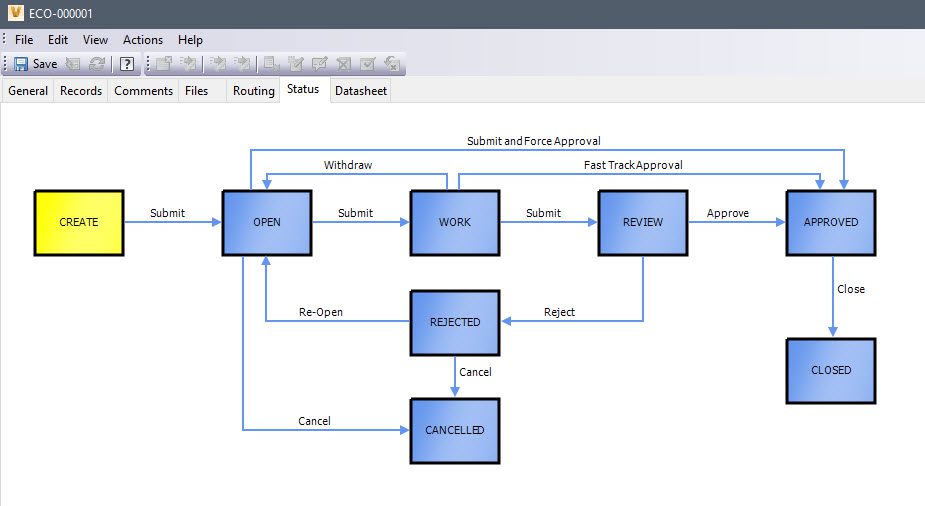Click the greyed icon right of Save
The image size is (925, 506).
tap(73, 64)
